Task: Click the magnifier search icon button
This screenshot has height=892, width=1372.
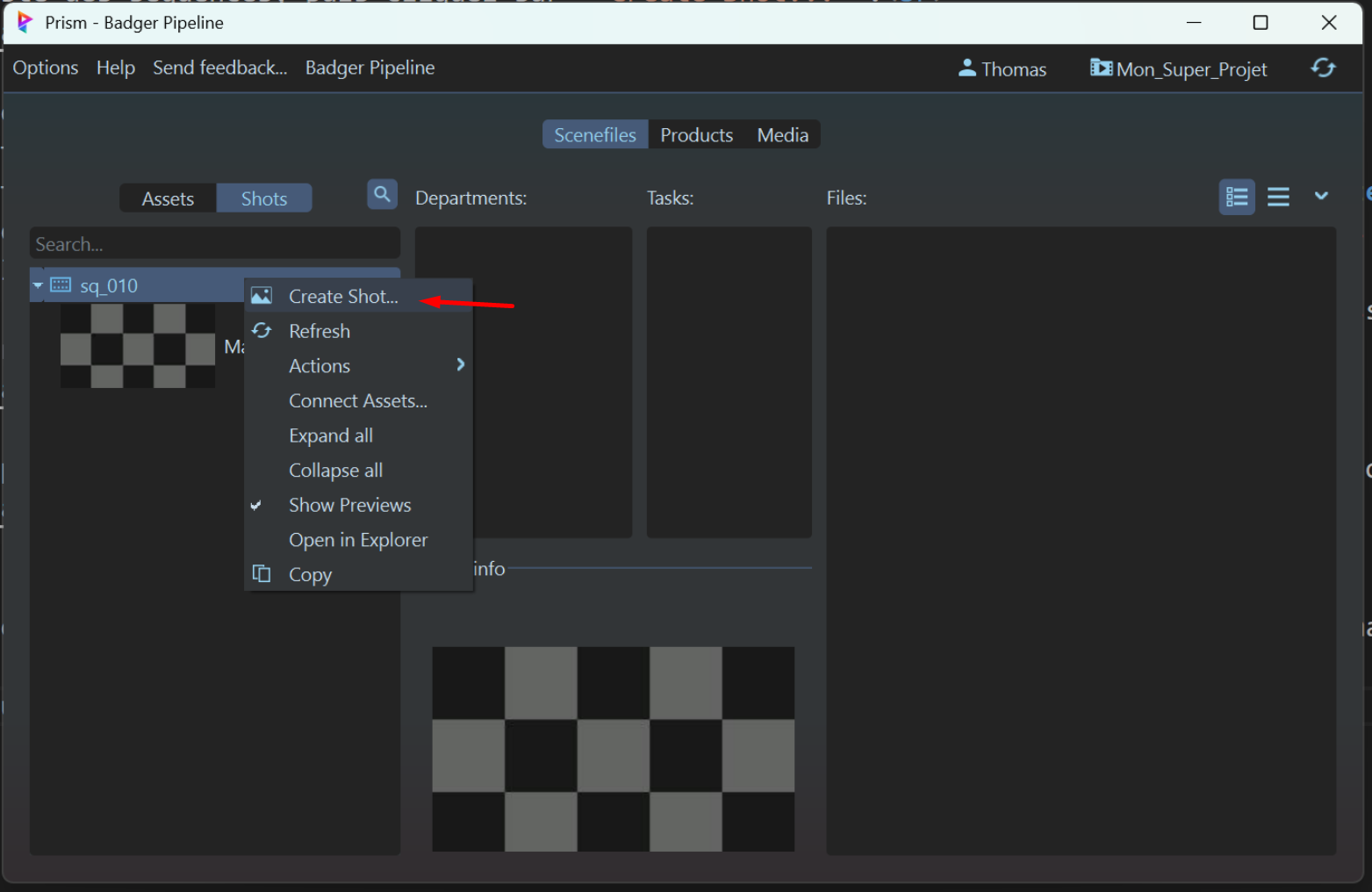Action: click(x=382, y=195)
